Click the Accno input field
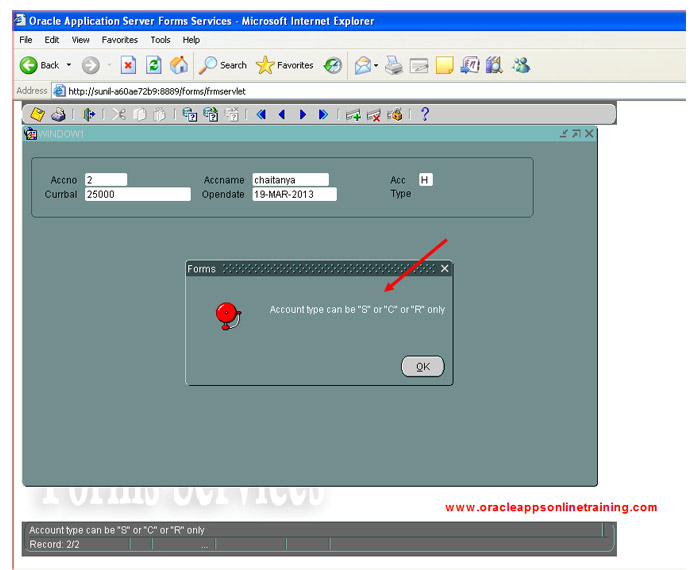700x570 pixels. point(106,179)
